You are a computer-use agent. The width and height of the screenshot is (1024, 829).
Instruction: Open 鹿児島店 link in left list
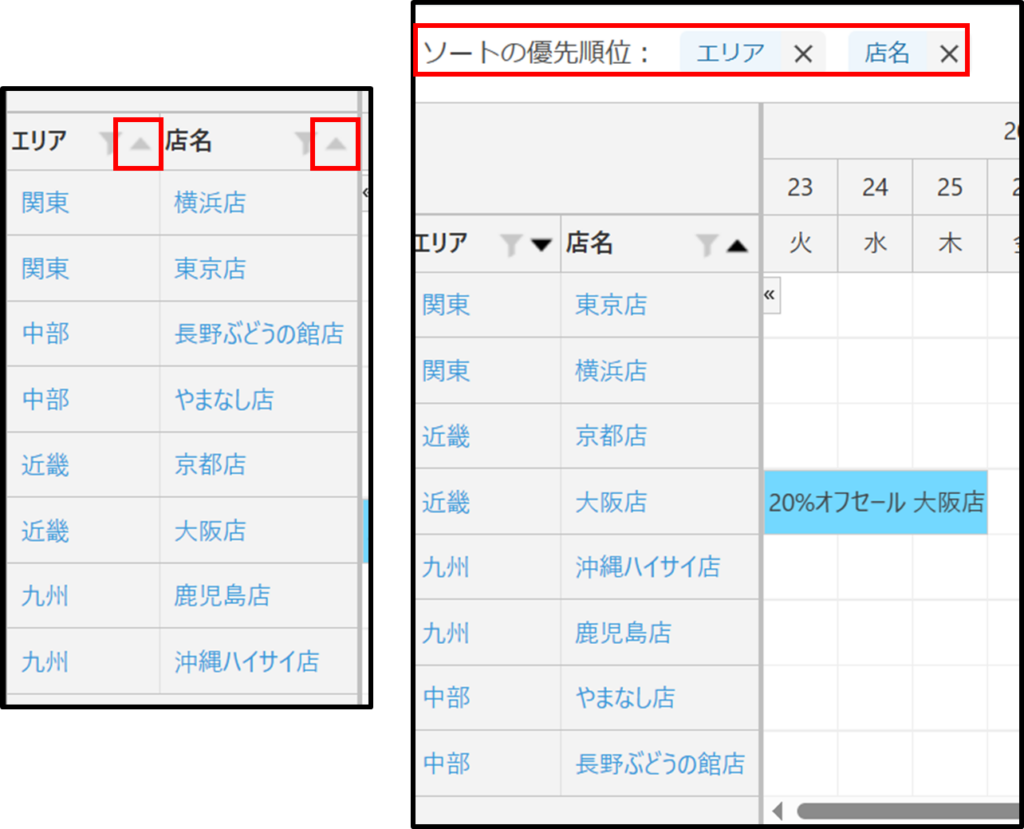point(222,596)
